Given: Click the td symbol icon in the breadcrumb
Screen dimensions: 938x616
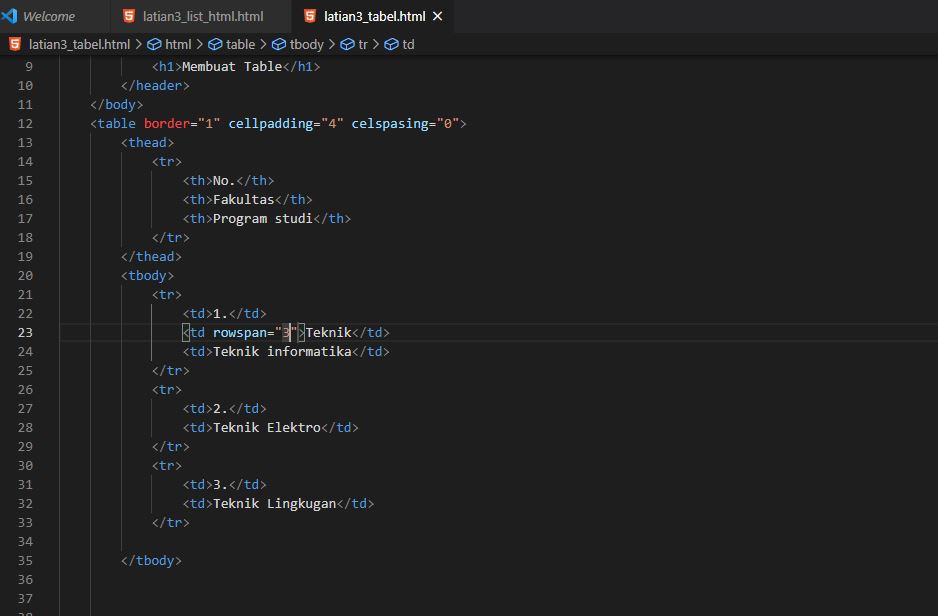Looking at the screenshot, I should point(391,44).
